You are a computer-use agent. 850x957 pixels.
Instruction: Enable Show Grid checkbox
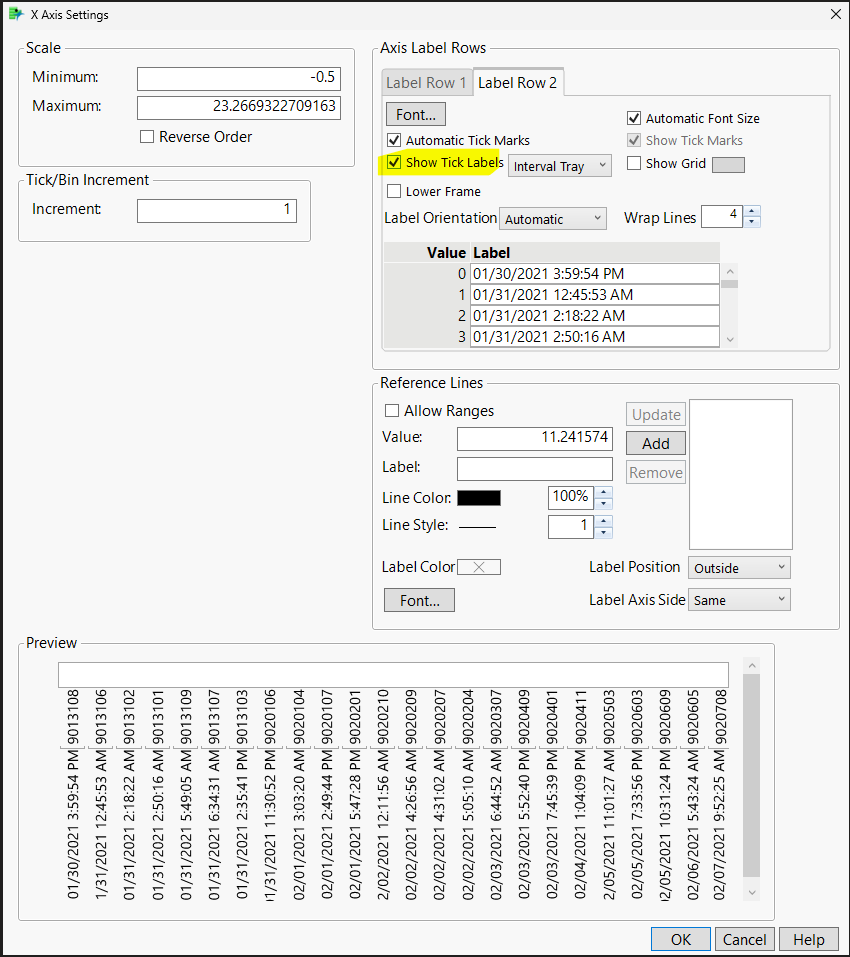click(x=634, y=164)
